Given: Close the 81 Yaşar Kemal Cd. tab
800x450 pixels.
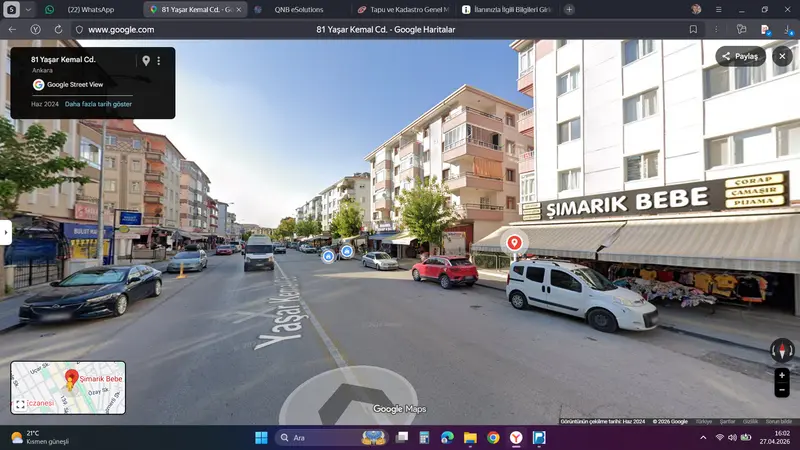Looking at the screenshot, I should point(239,10).
